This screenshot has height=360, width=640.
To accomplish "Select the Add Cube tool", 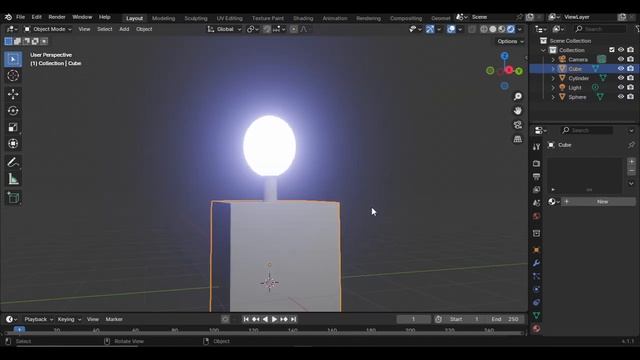I will [13, 198].
